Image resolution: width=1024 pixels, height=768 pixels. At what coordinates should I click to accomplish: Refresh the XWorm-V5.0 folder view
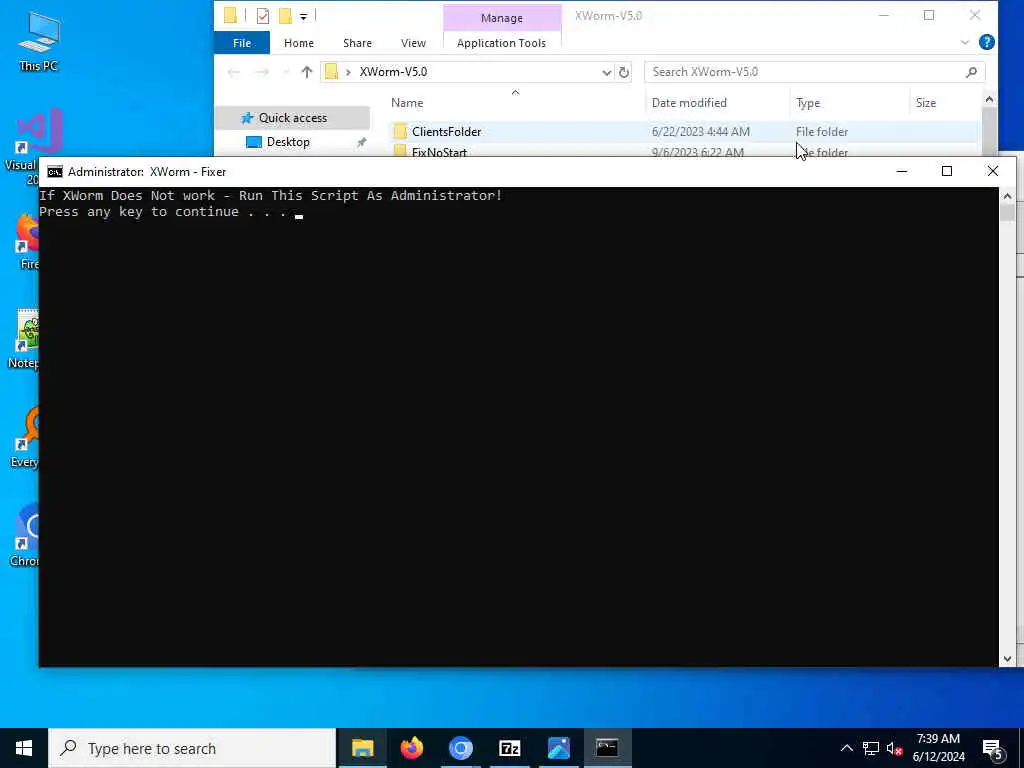click(624, 72)
